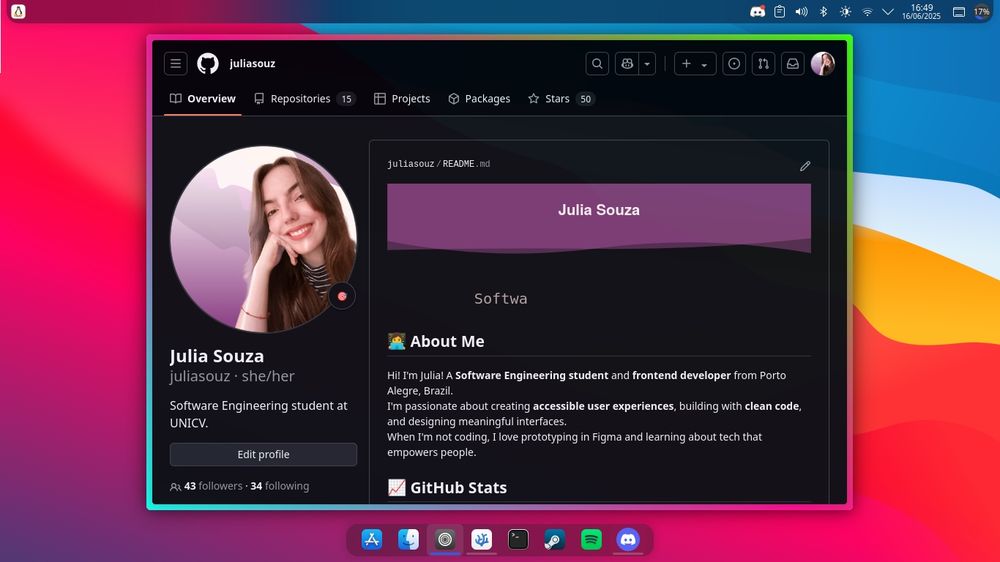Set status via badge on profile picture

click(342, 296)
